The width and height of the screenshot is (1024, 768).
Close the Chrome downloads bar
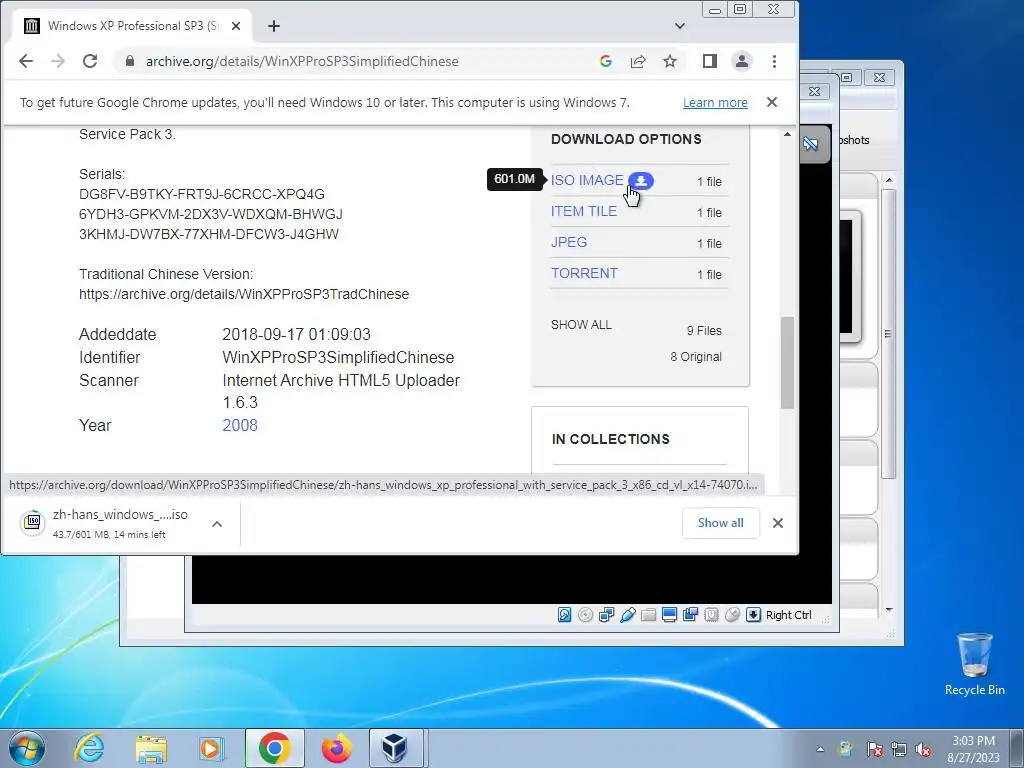coord(778,523)
